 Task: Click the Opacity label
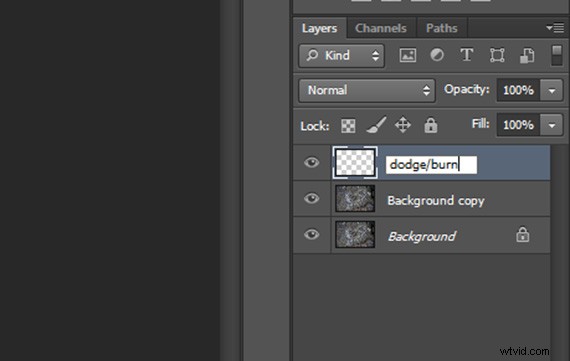point(467,89)
